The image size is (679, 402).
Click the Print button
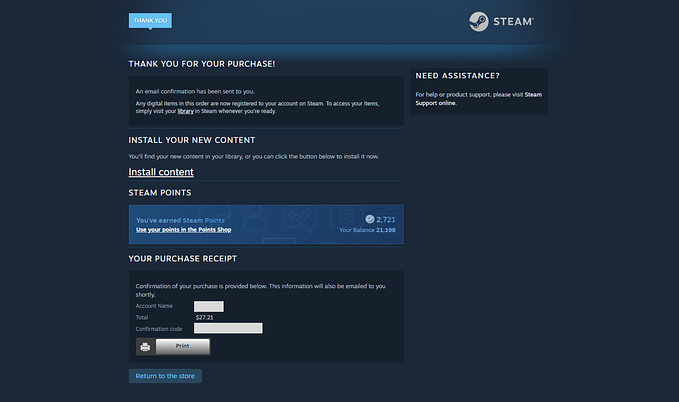click(x=183, y=347)
